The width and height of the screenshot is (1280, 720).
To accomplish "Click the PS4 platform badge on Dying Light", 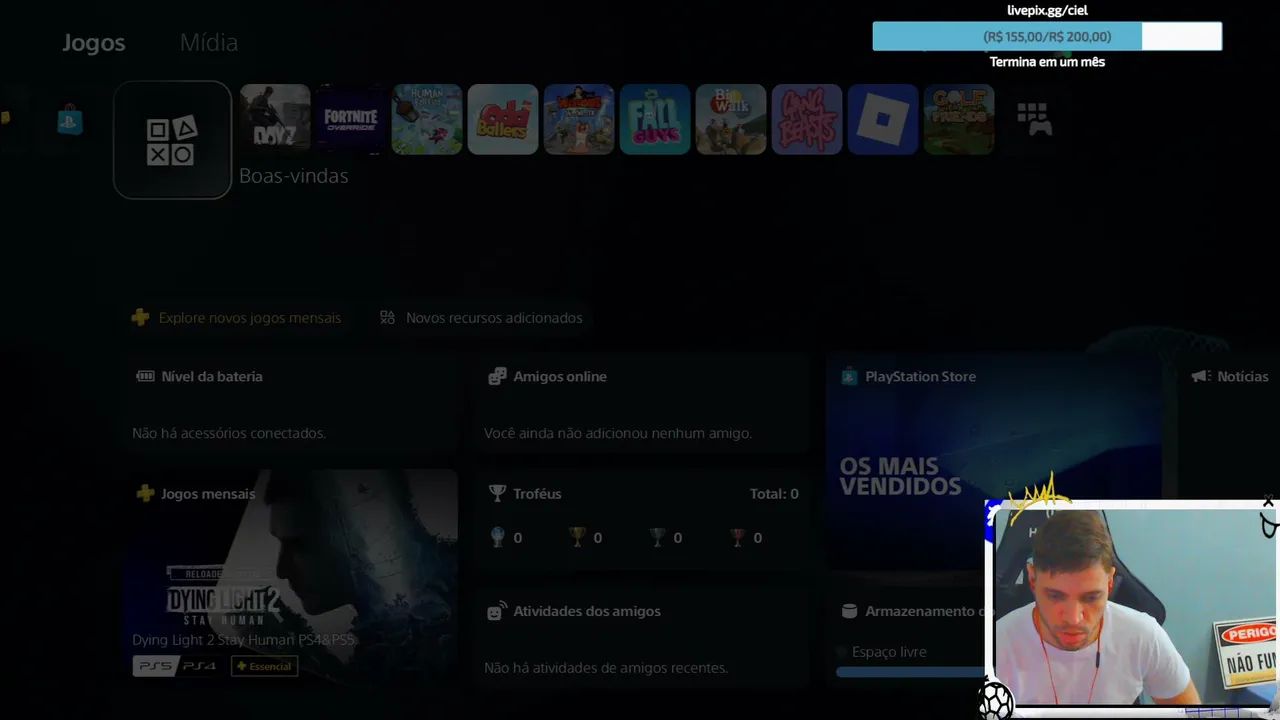I will pos(199,666).
